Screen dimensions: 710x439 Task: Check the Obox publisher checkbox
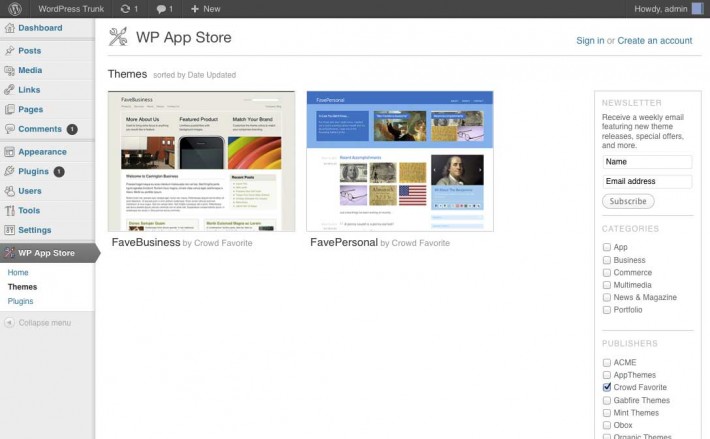[x=607, y=425]
